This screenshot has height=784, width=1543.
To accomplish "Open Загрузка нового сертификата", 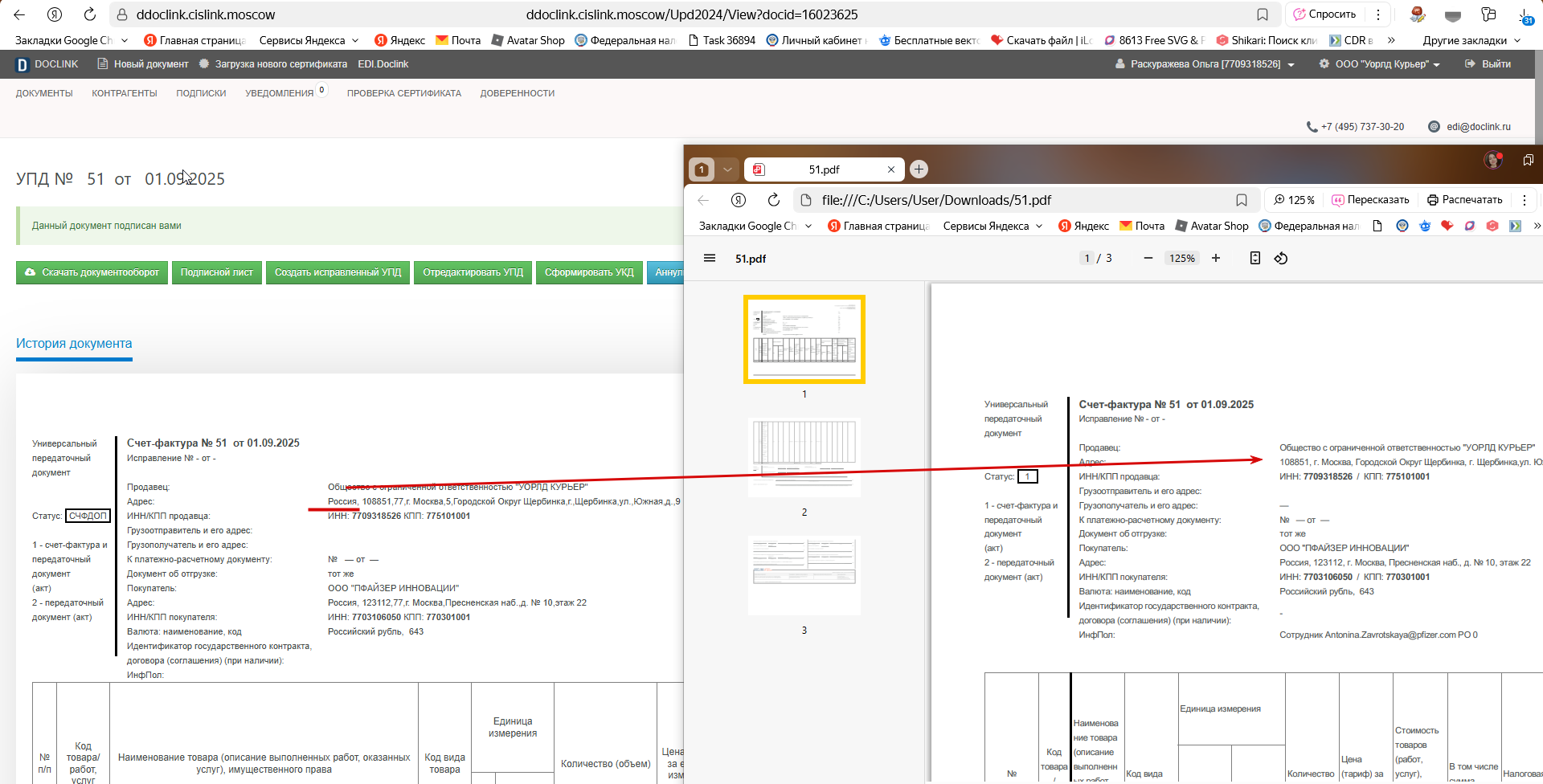I will point(273,64).
